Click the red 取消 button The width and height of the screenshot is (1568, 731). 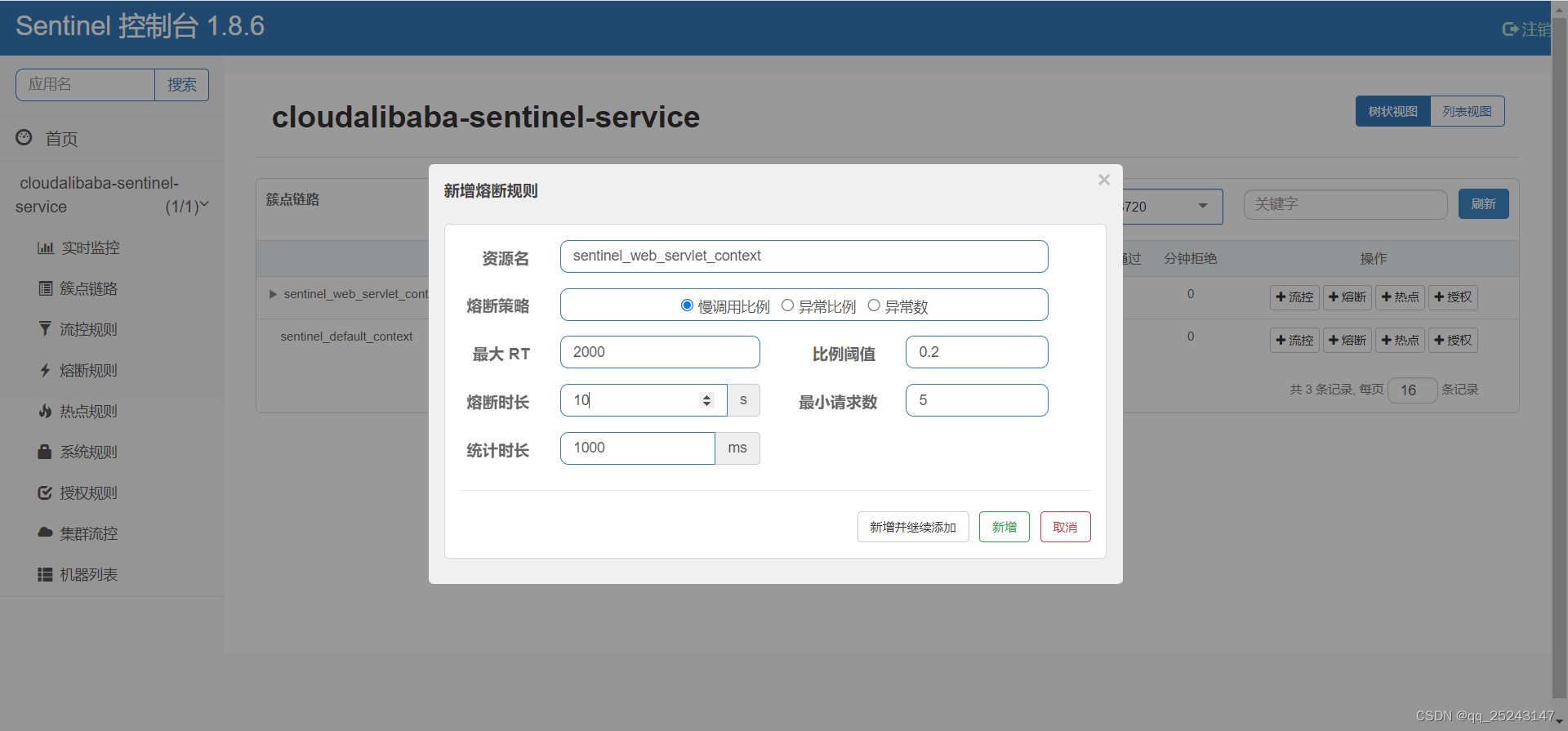tap(1066, 527)
